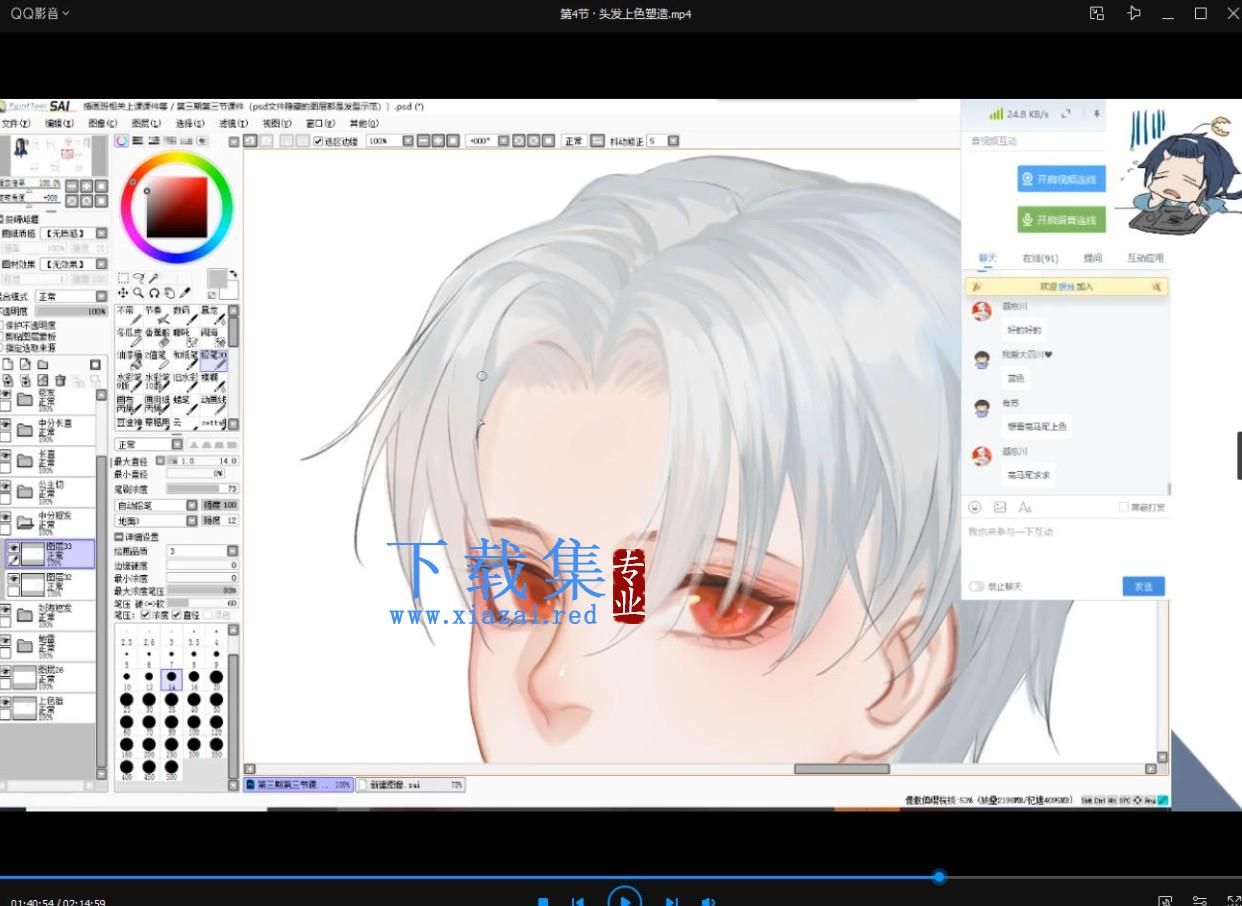The width and height of the screenshot is (1242, 906).
Task: Click the canvas horizontal scrollbar
Action: [841, 769]
